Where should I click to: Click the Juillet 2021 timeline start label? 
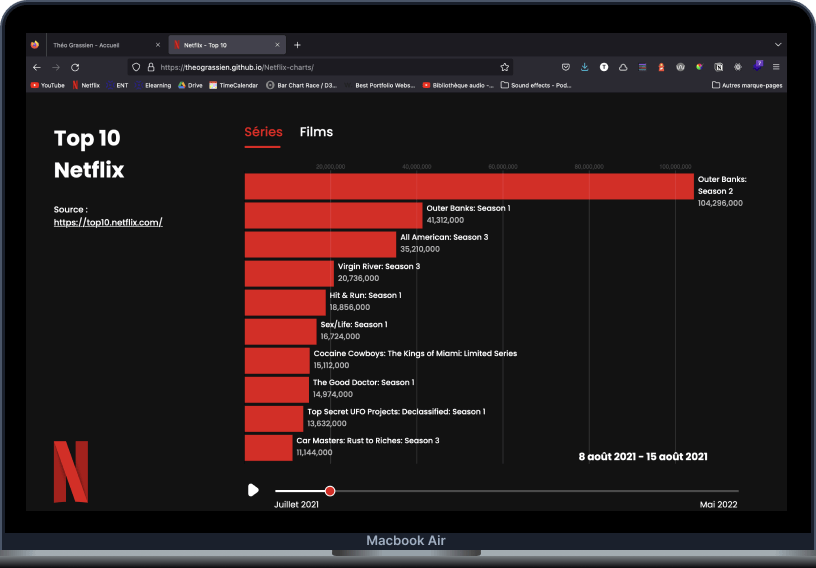(297, 504)
